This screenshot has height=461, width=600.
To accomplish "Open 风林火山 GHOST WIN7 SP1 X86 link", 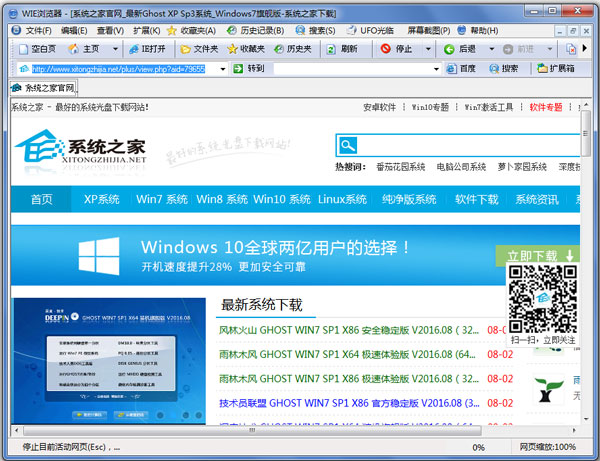I will point(349,330).
